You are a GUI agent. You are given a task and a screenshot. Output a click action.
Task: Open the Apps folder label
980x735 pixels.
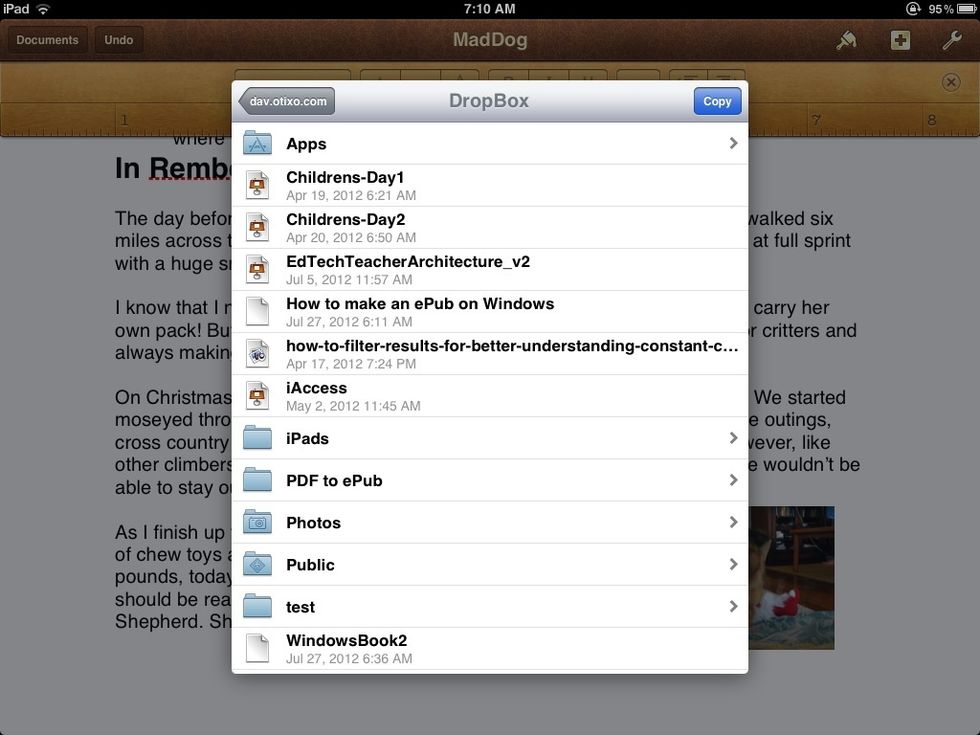tap(306, 144)
